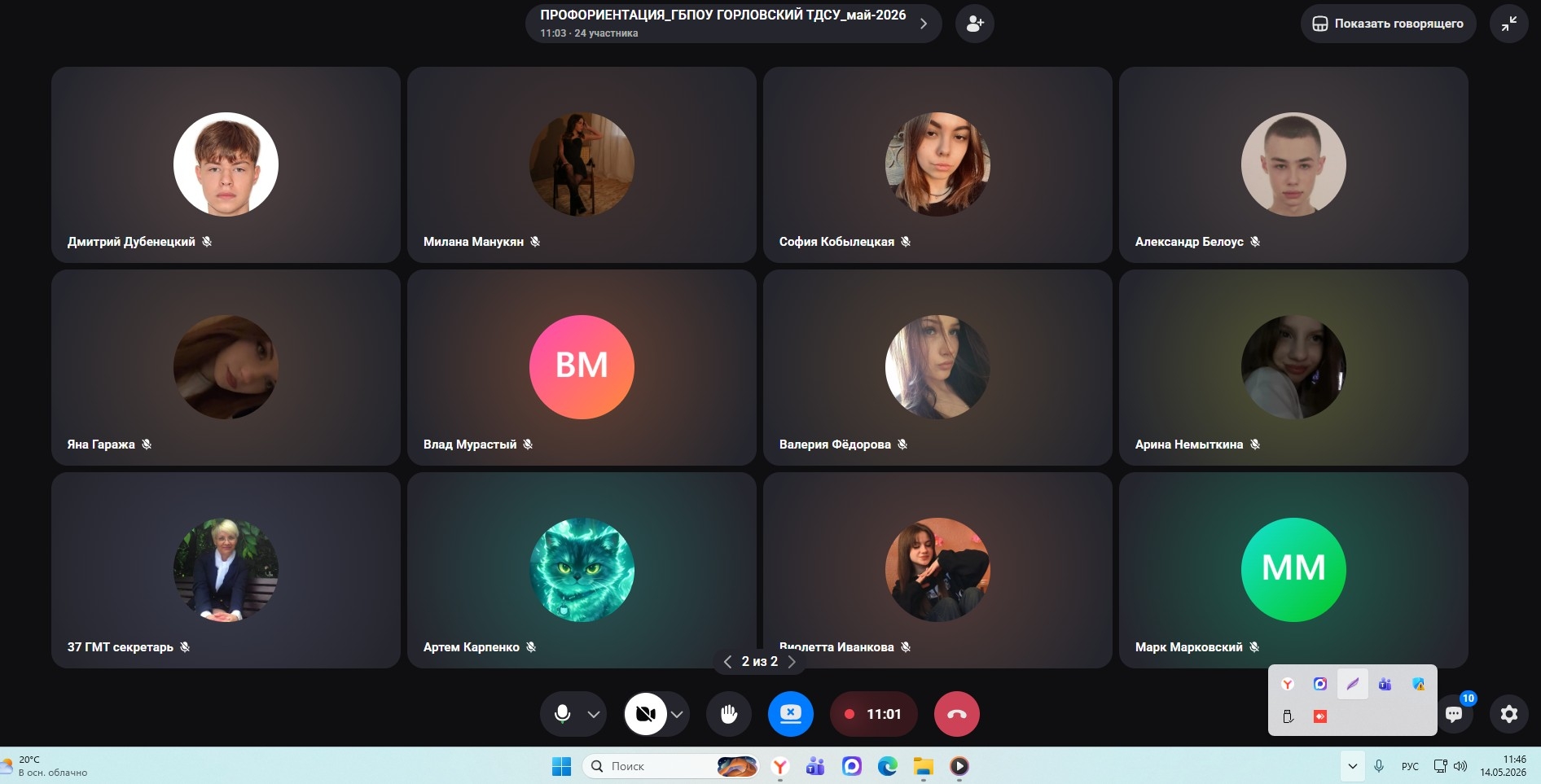Open Microsoft Teams icon in tray overflow
The height and width of the screenshot is (784, 1541).
coord(1385,685)
